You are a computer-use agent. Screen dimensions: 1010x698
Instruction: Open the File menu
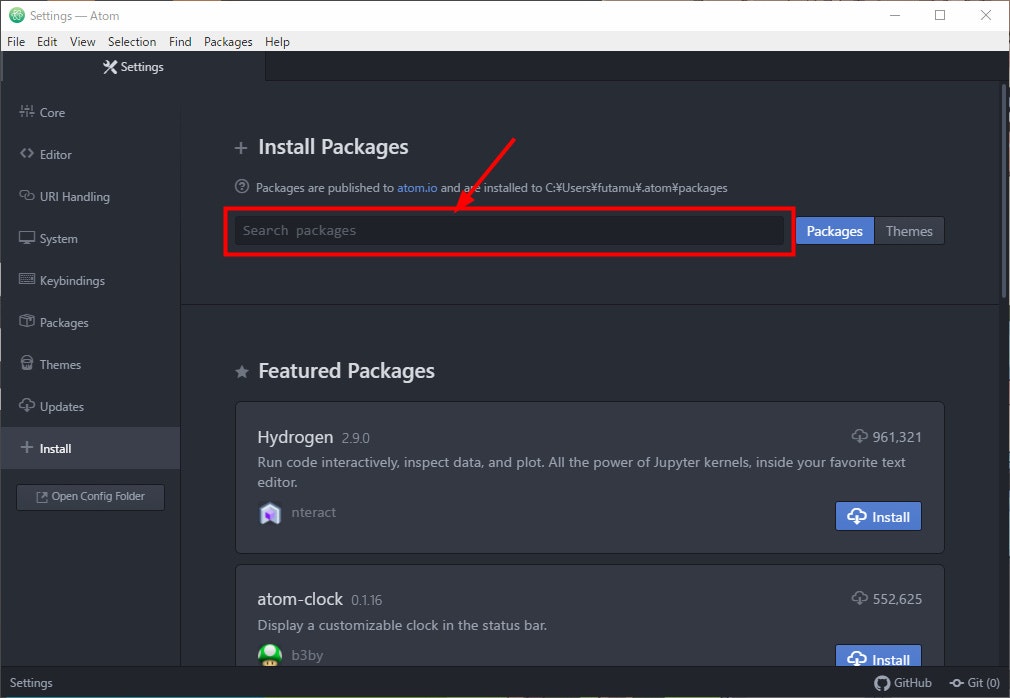(x=16, y=42)
